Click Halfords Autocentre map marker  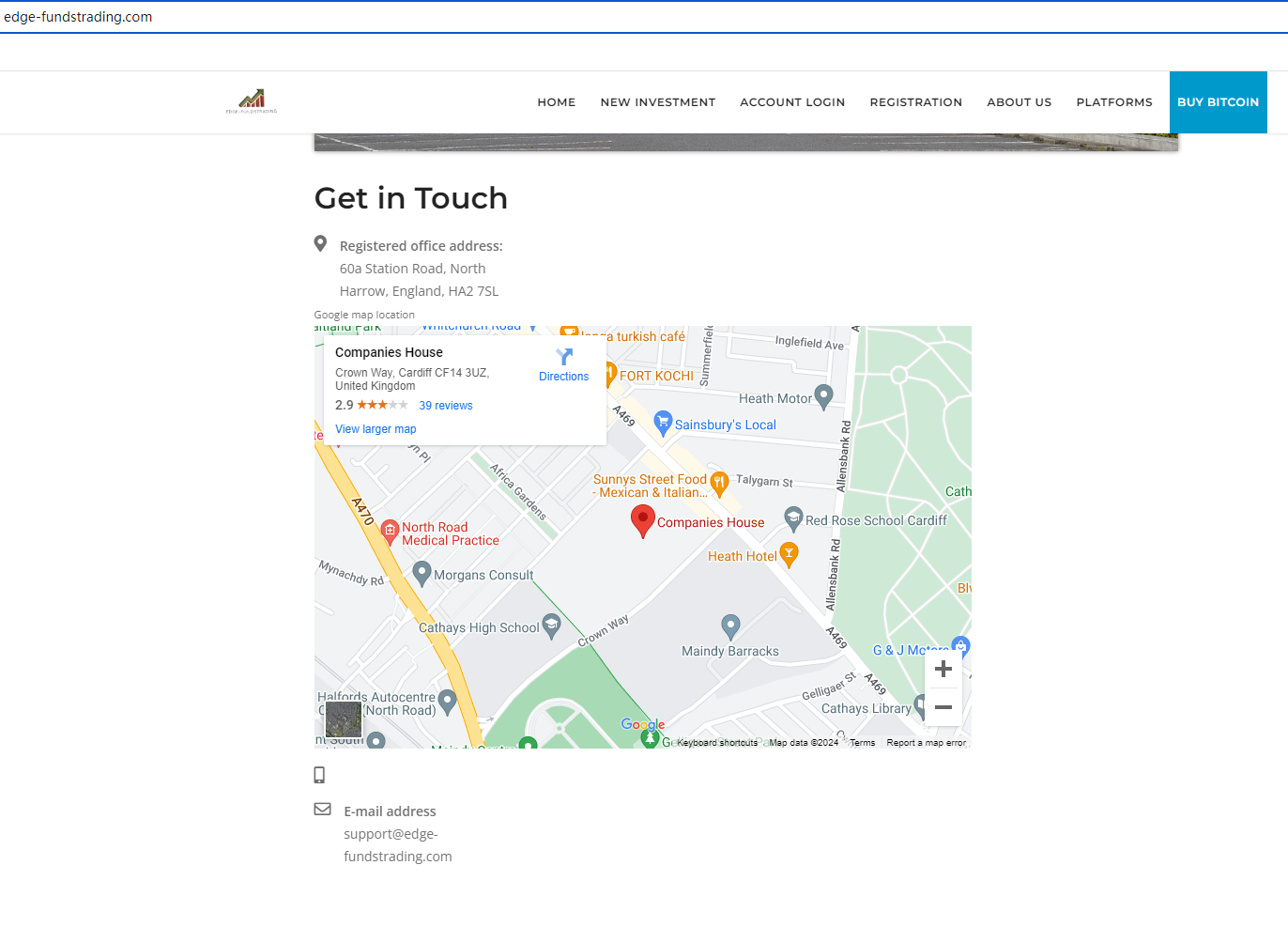pos(447,702)
